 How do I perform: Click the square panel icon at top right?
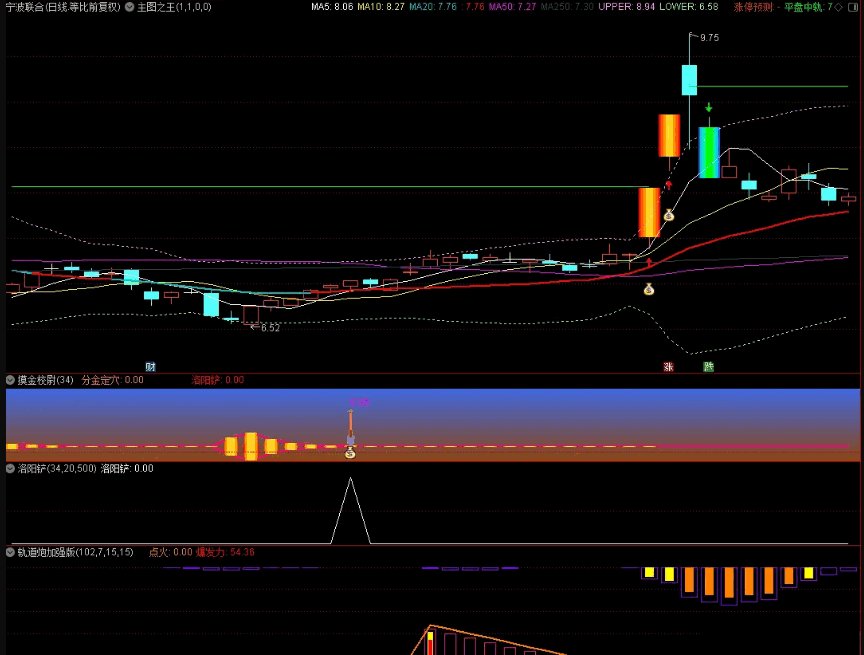point(852,7)
